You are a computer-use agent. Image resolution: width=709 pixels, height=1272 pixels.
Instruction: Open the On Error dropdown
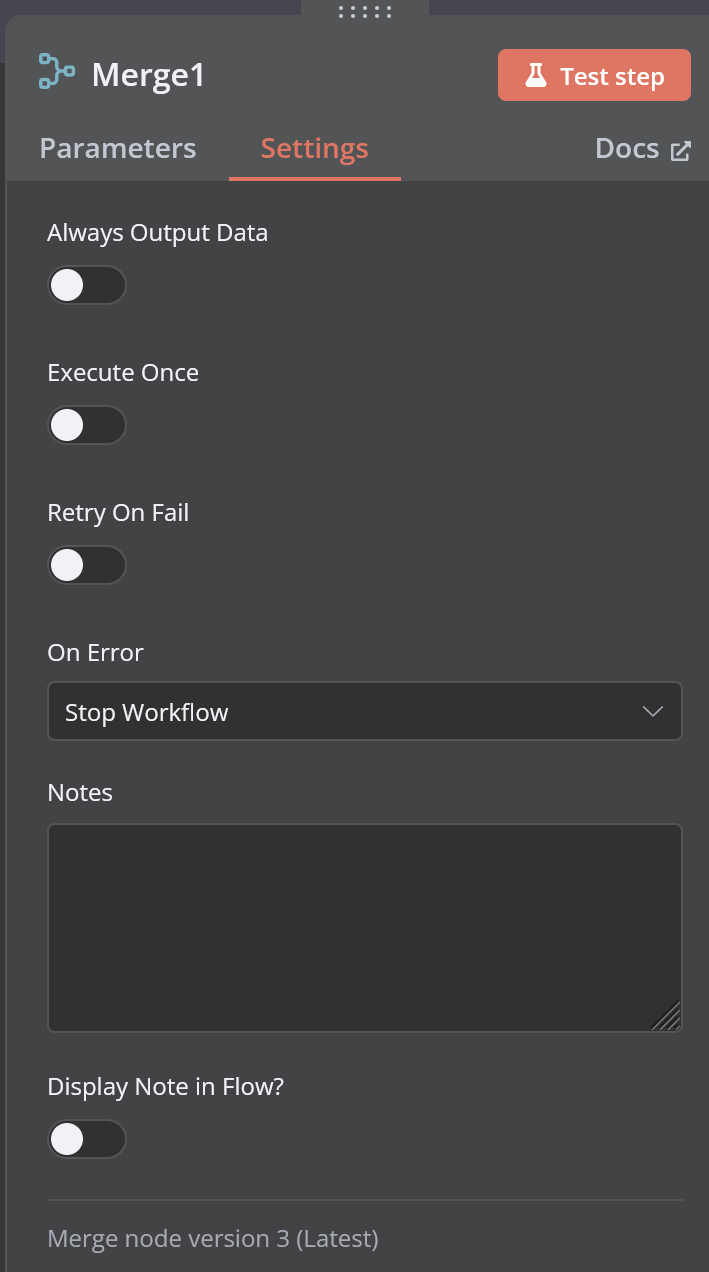pyautogui.click(x=365, y=712)
